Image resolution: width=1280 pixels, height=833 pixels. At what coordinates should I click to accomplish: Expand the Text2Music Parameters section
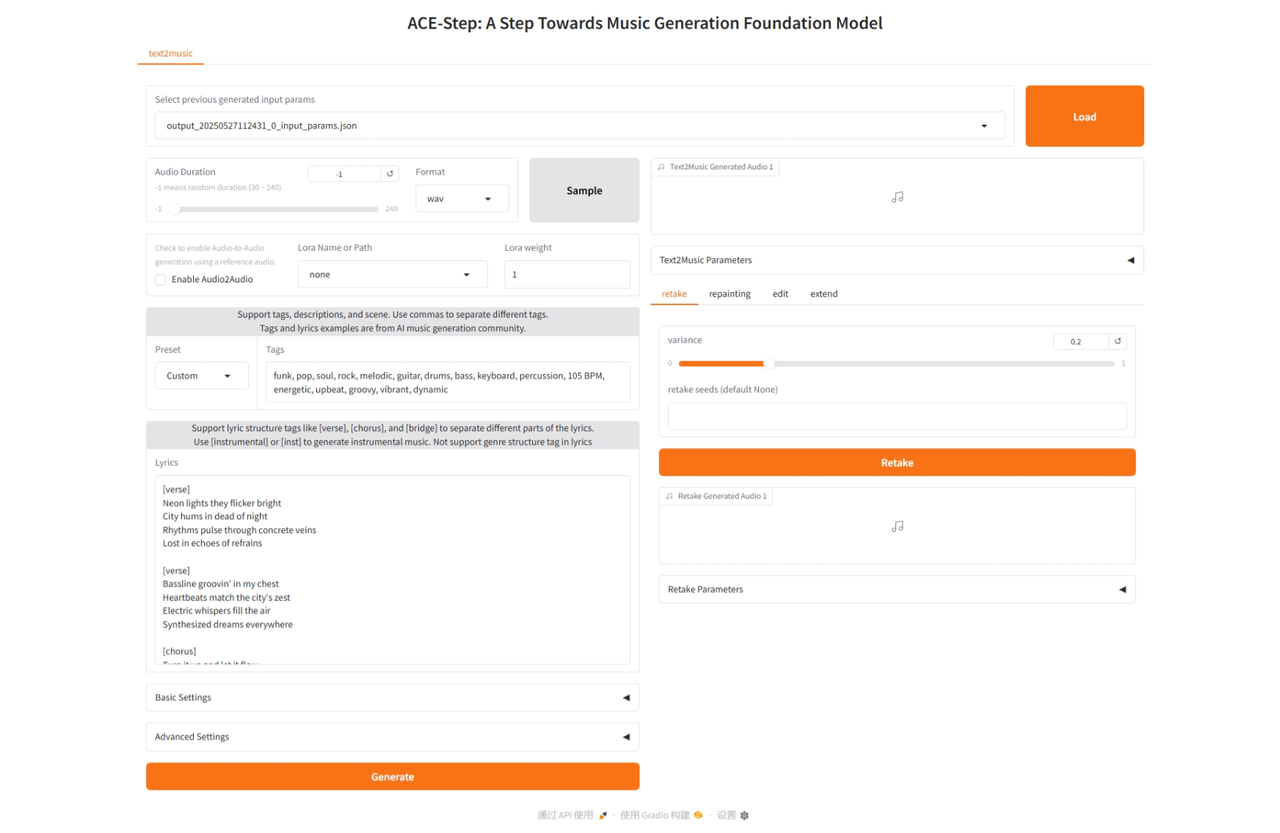897,260
